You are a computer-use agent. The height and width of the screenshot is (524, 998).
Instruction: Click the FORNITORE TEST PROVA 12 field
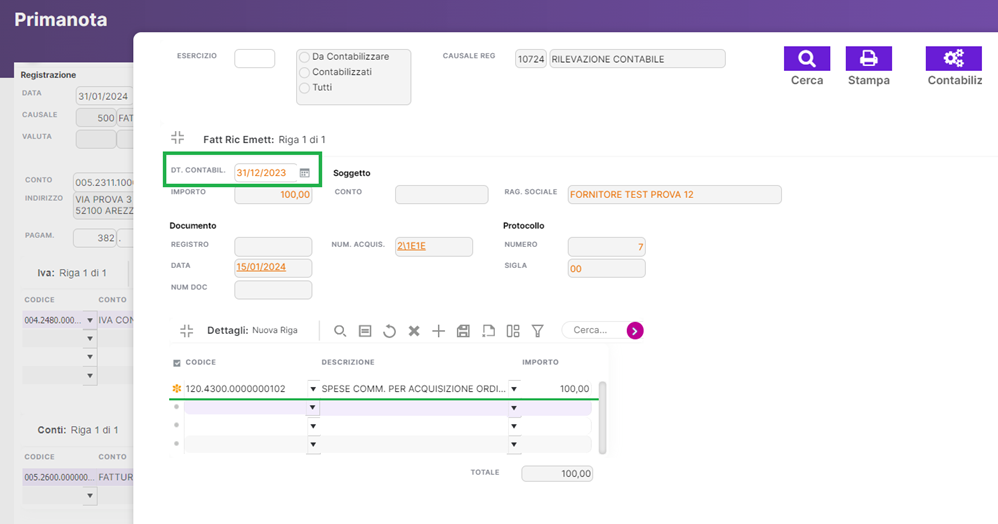[x=674, y=195]
